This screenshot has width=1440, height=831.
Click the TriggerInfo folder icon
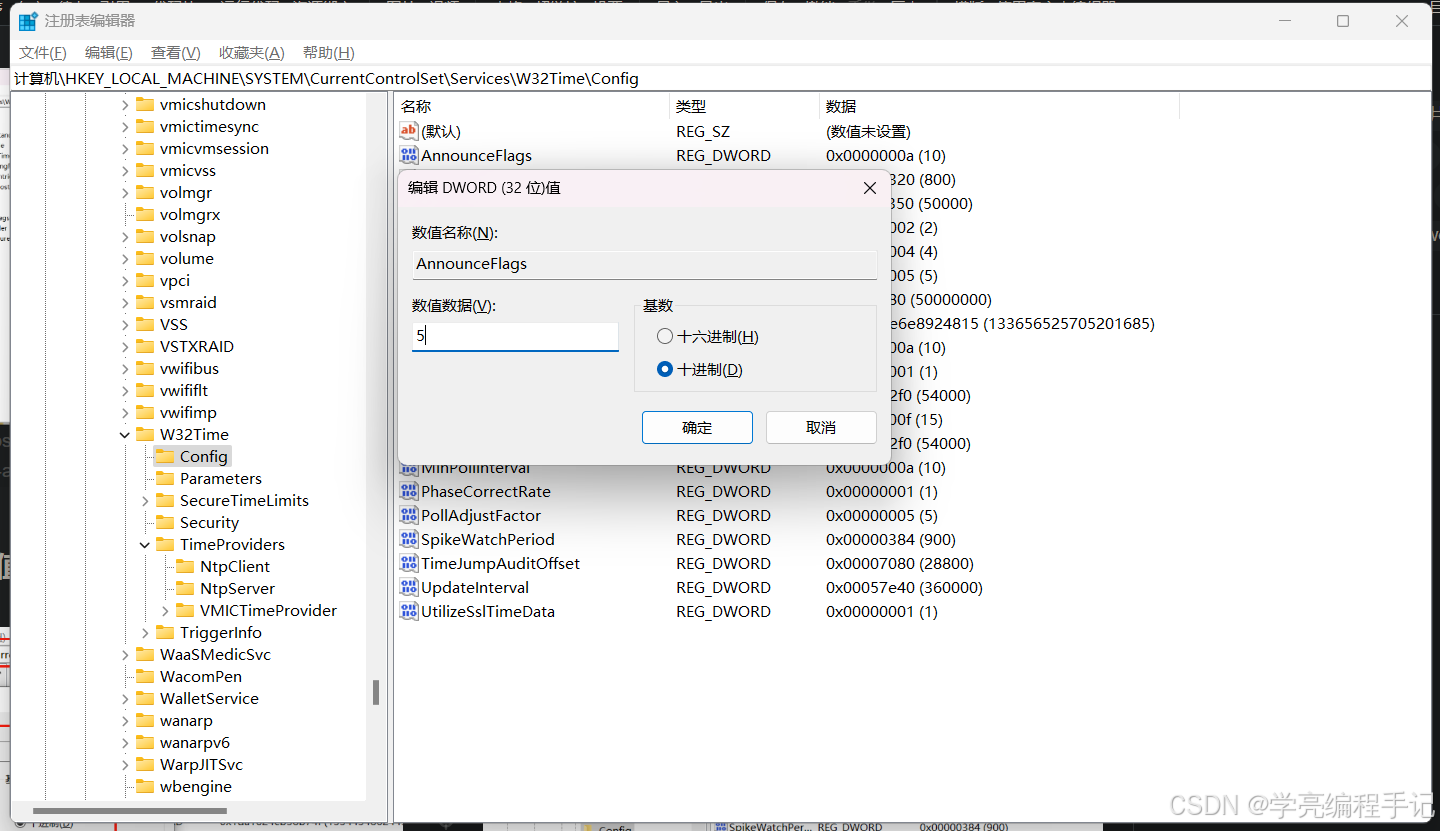(164, 632)
